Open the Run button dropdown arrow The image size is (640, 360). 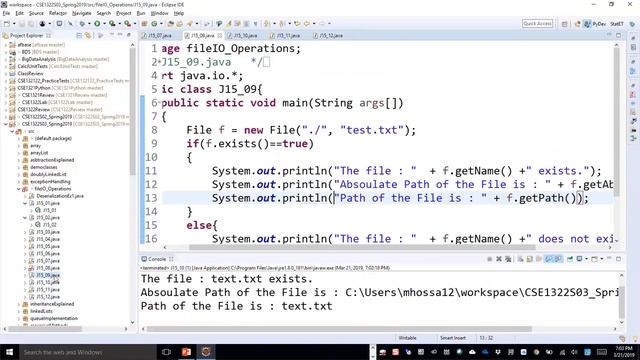(x=104, y=24)
